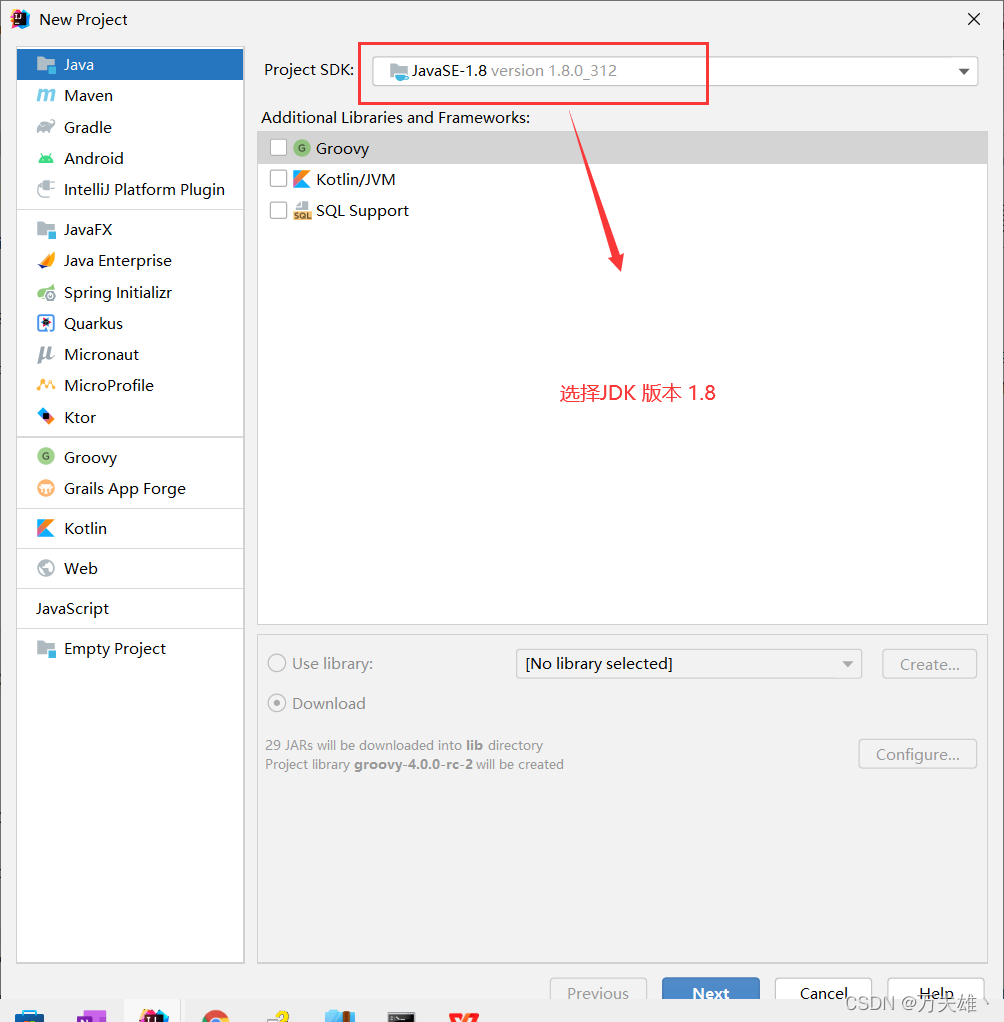Click 'SQL Support' row text
The height and width of the screenshot is (1022, 1004).
point(362,211)
